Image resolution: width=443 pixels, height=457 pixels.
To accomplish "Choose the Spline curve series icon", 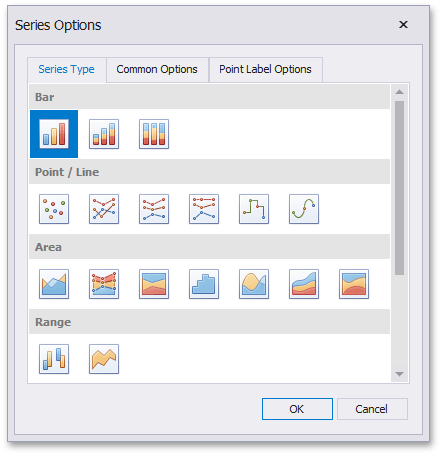I will pyautogui.click(x=304, y=209).
